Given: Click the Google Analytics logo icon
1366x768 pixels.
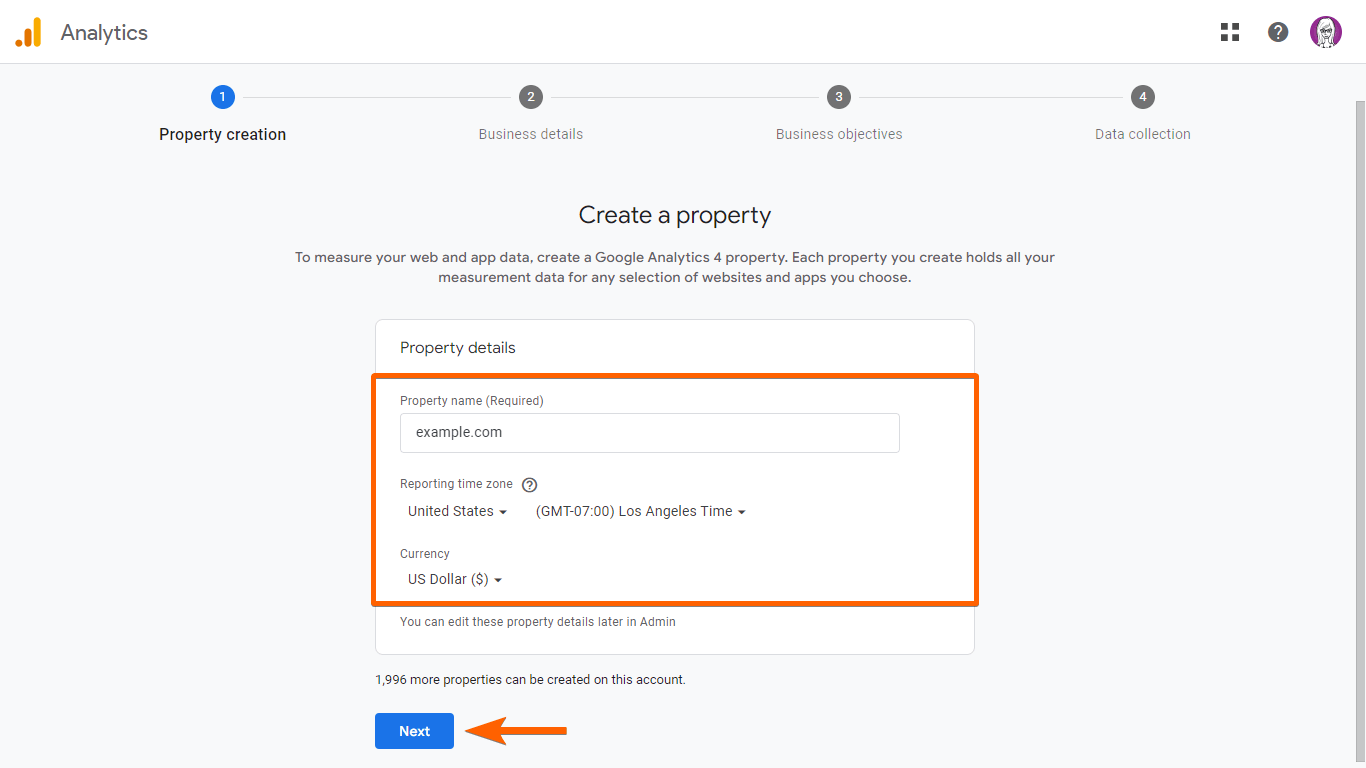Looking at the screenshot, I should 28,33.
